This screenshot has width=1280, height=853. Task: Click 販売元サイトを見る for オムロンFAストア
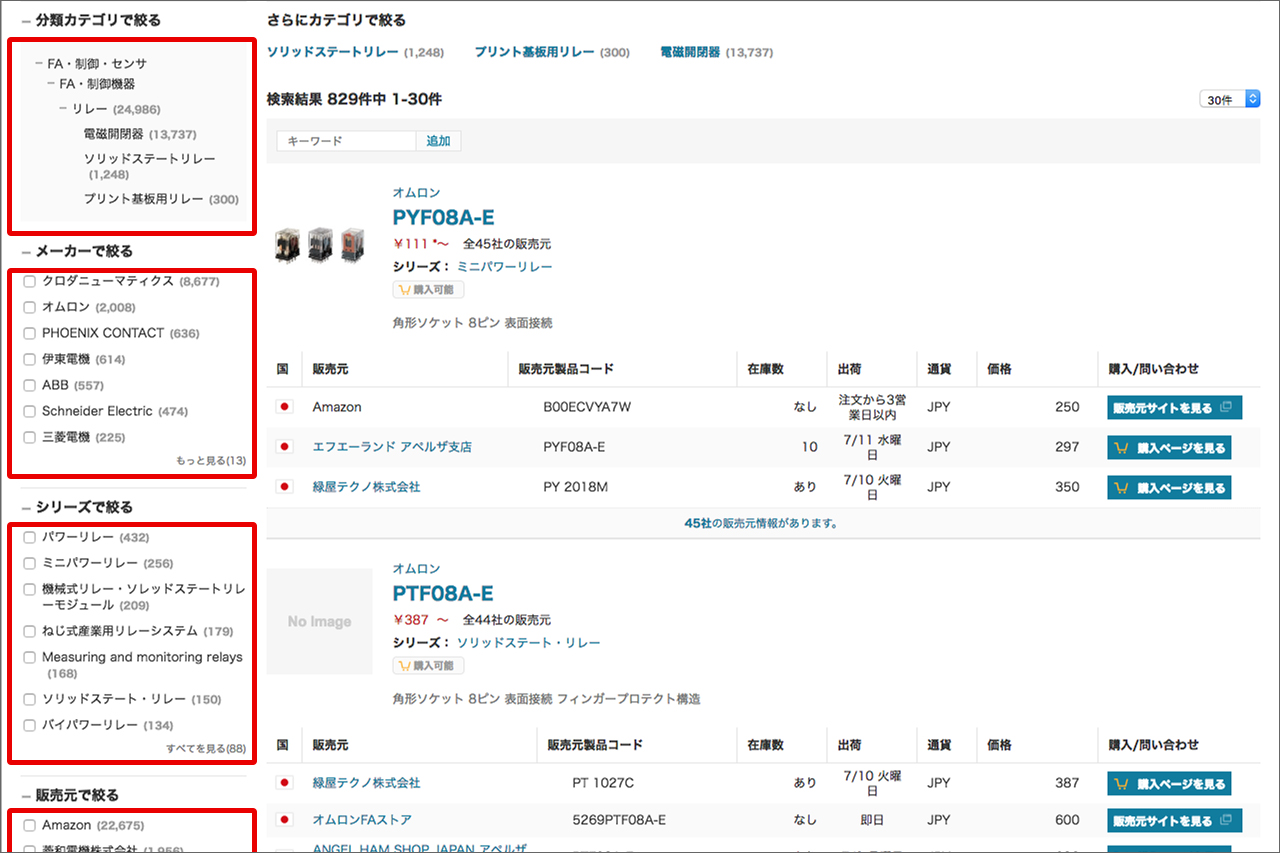pyautogui.click(x=1174, y=821)
